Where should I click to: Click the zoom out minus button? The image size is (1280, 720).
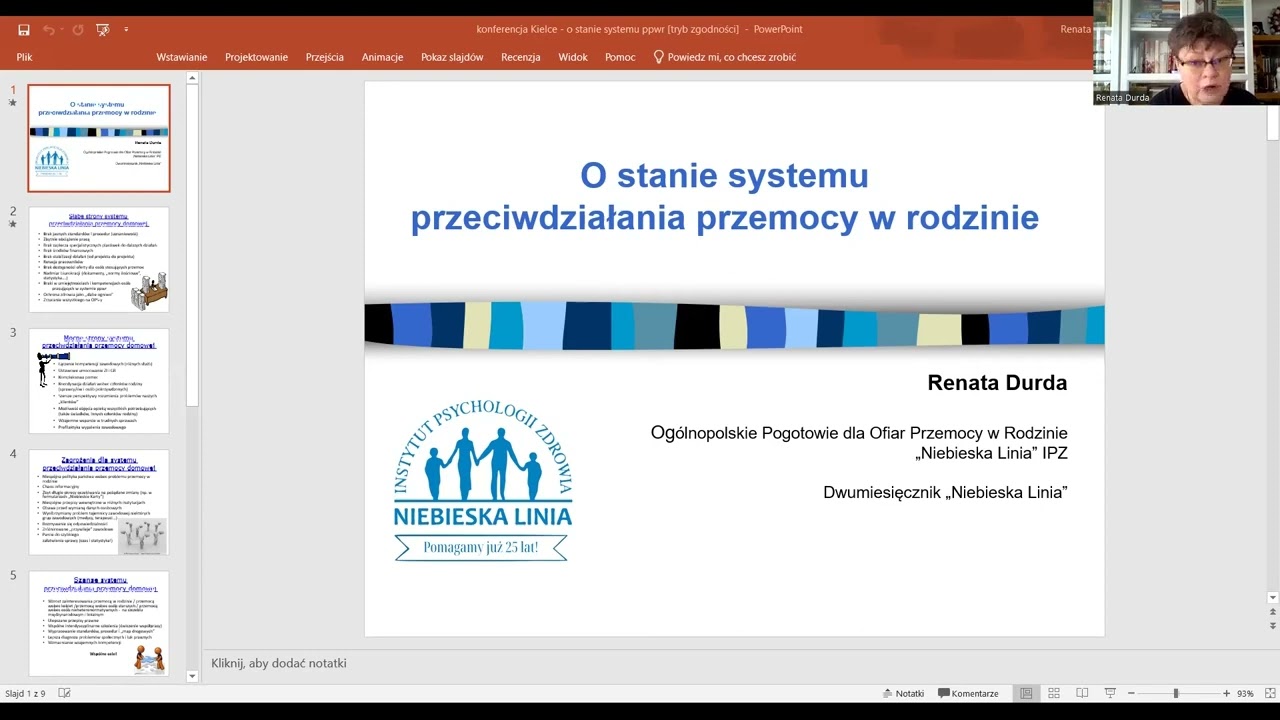coord(1131,693)
